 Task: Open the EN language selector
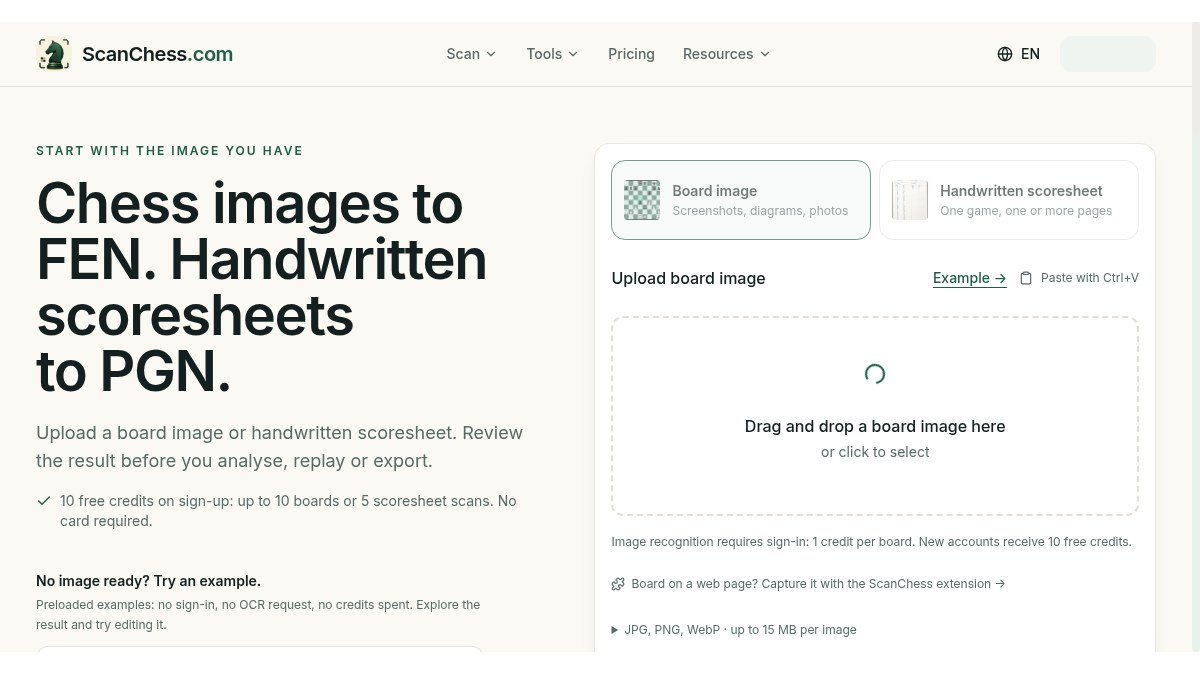[1019, 54]
